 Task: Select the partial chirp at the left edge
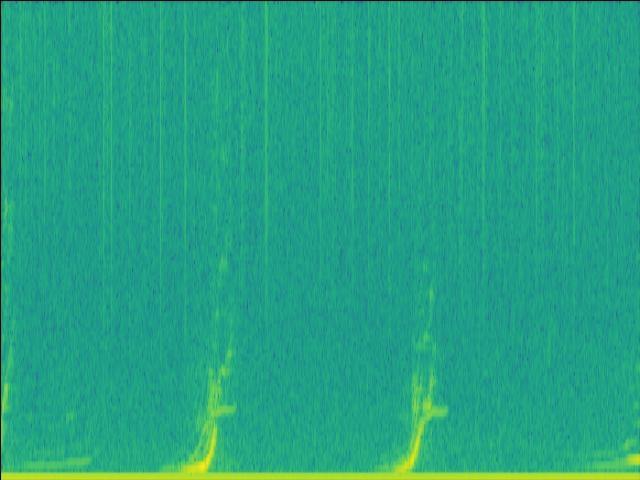[4, 390]
